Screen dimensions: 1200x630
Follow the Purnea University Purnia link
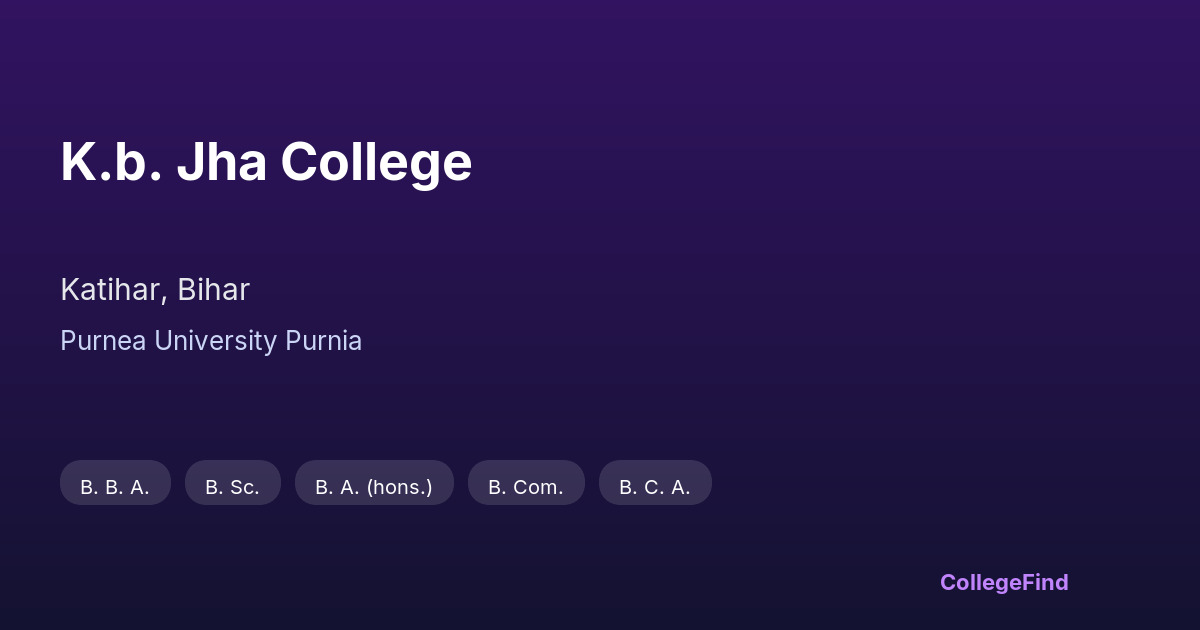tap(211, 341)
